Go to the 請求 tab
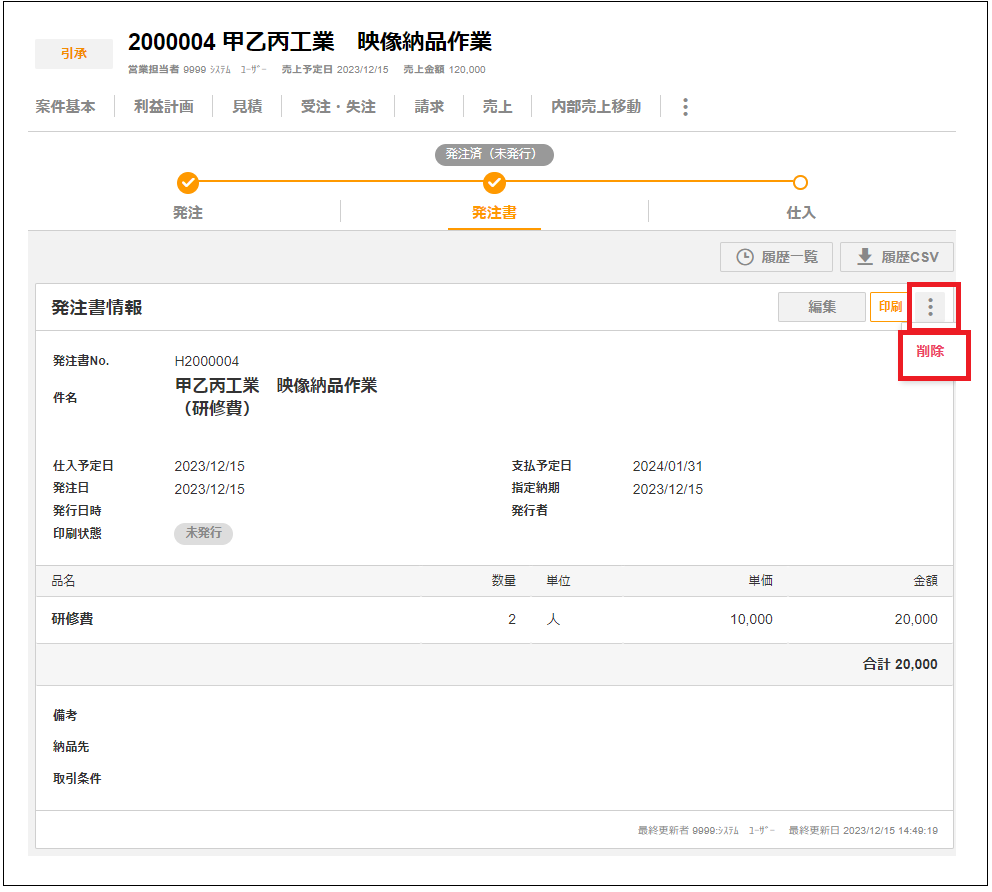 (x=428, y=106)
